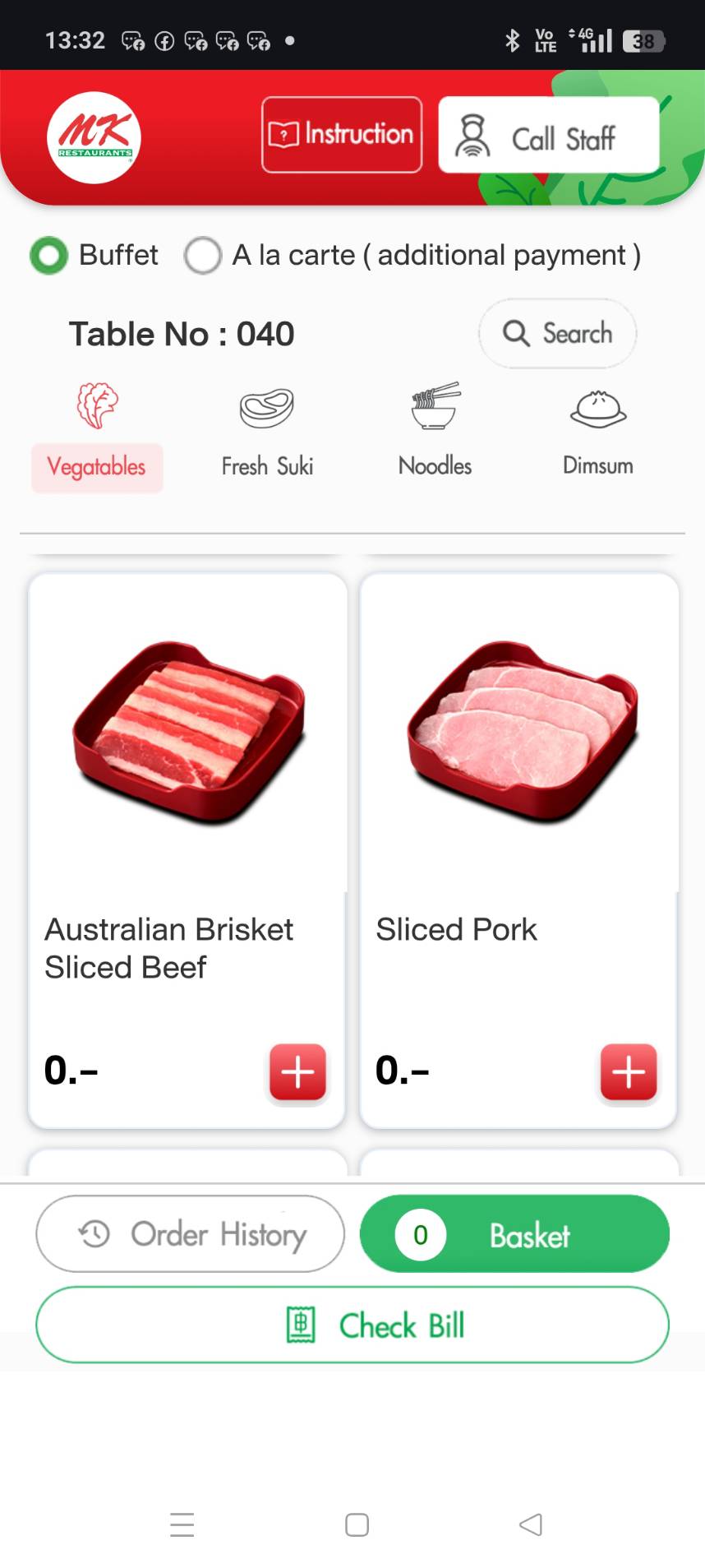This screenshot has height=1568, width=705.
Task: Tap the Fresh Suki meat icon
Action: tap(267, 407)
